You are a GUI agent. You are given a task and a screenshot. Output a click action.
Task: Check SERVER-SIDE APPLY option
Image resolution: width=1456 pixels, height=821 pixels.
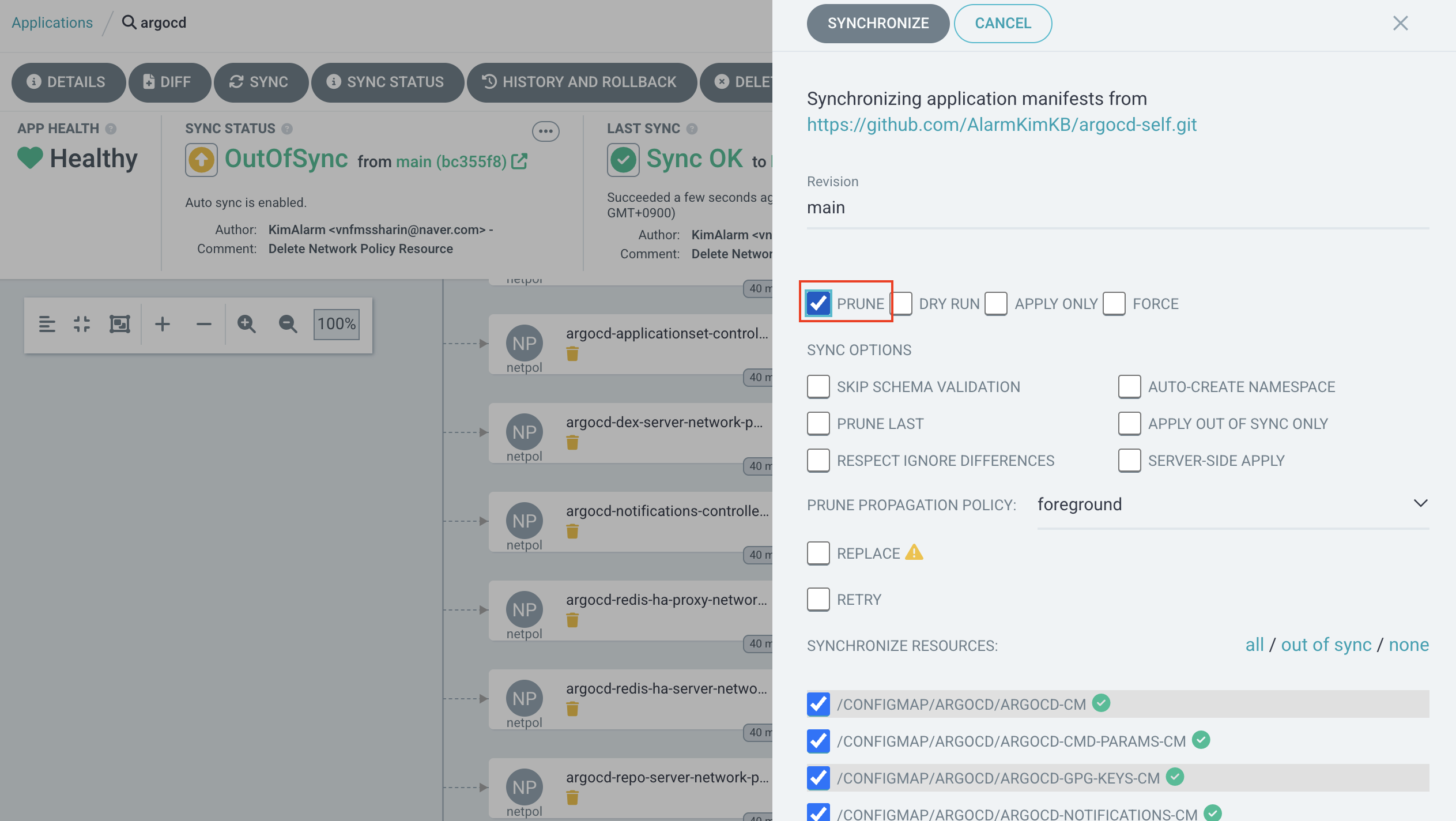(x=1129, y=461)
